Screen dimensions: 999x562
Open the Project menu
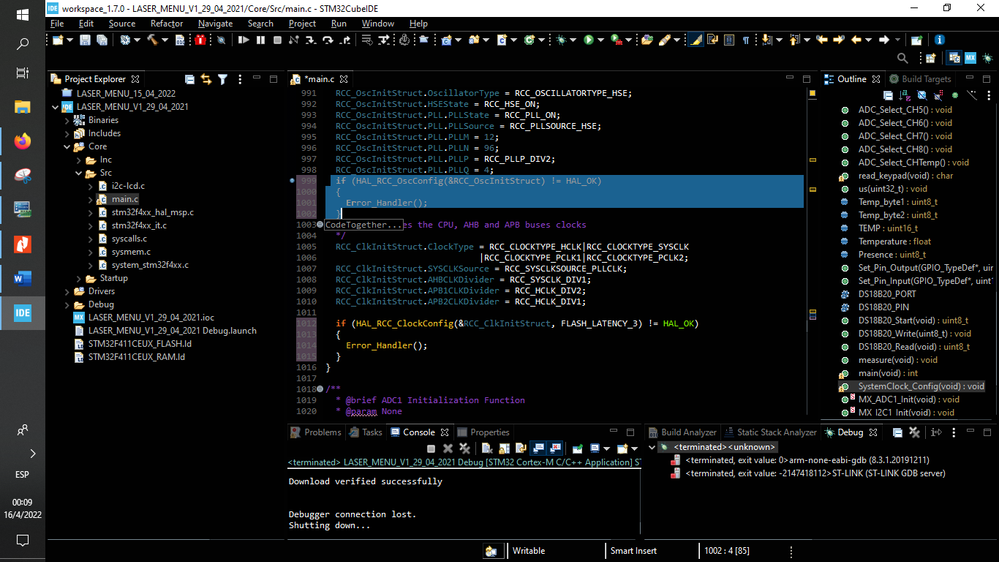(x=302, y=24)
